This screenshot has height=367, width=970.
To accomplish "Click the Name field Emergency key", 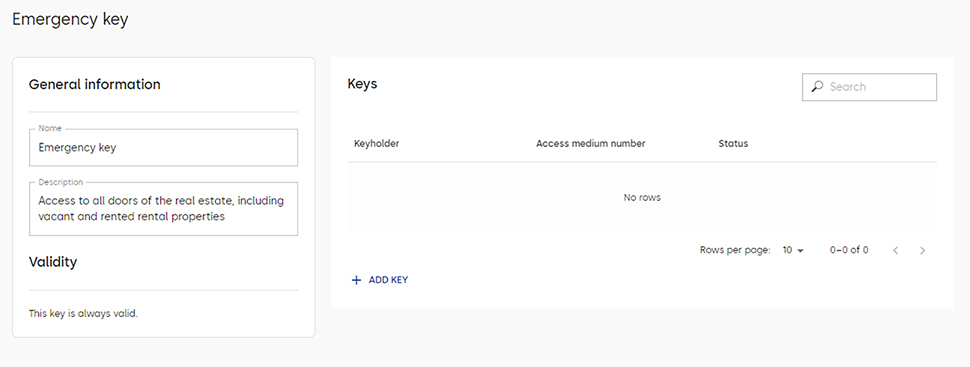I will (x=163, y=147).
